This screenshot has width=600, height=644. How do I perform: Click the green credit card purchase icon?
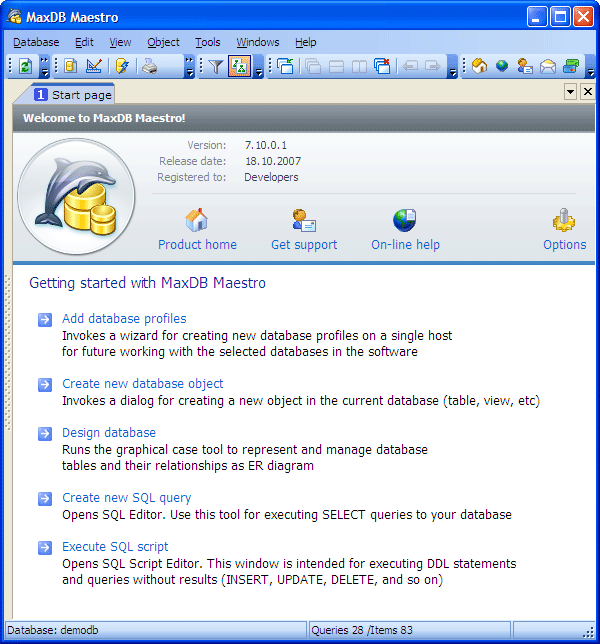pos(571,66)
